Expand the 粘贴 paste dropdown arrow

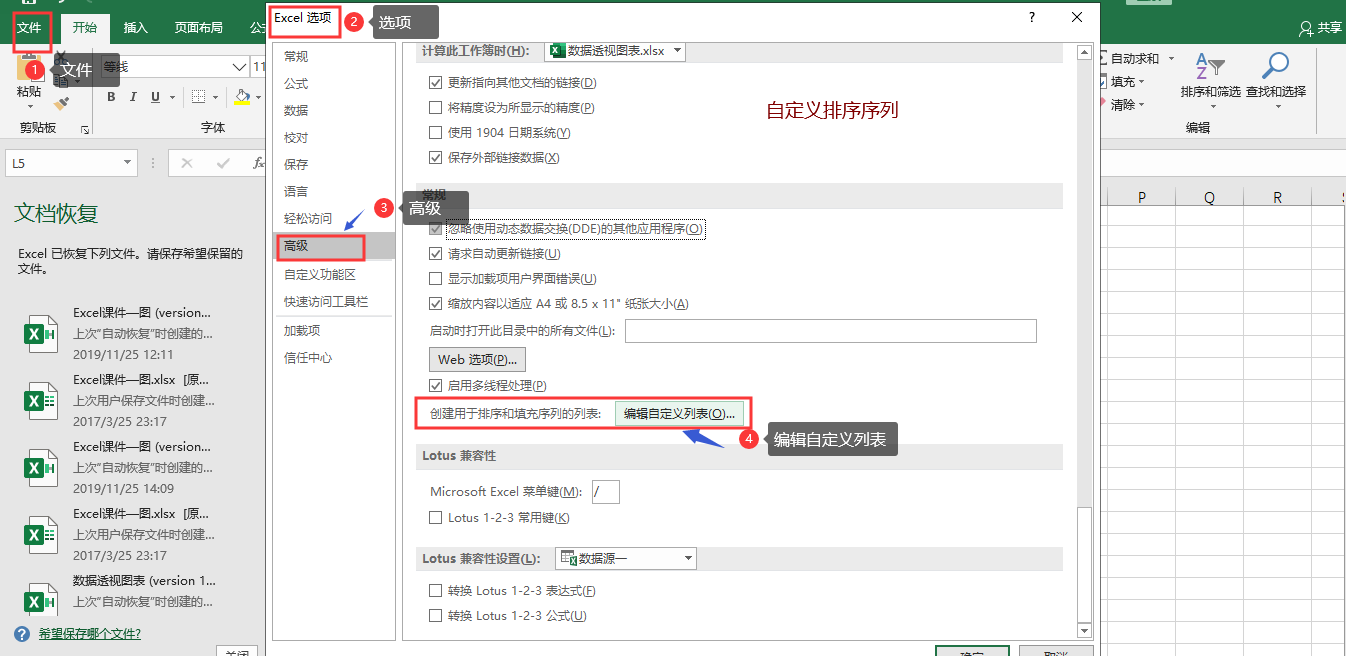click(29, 107)
